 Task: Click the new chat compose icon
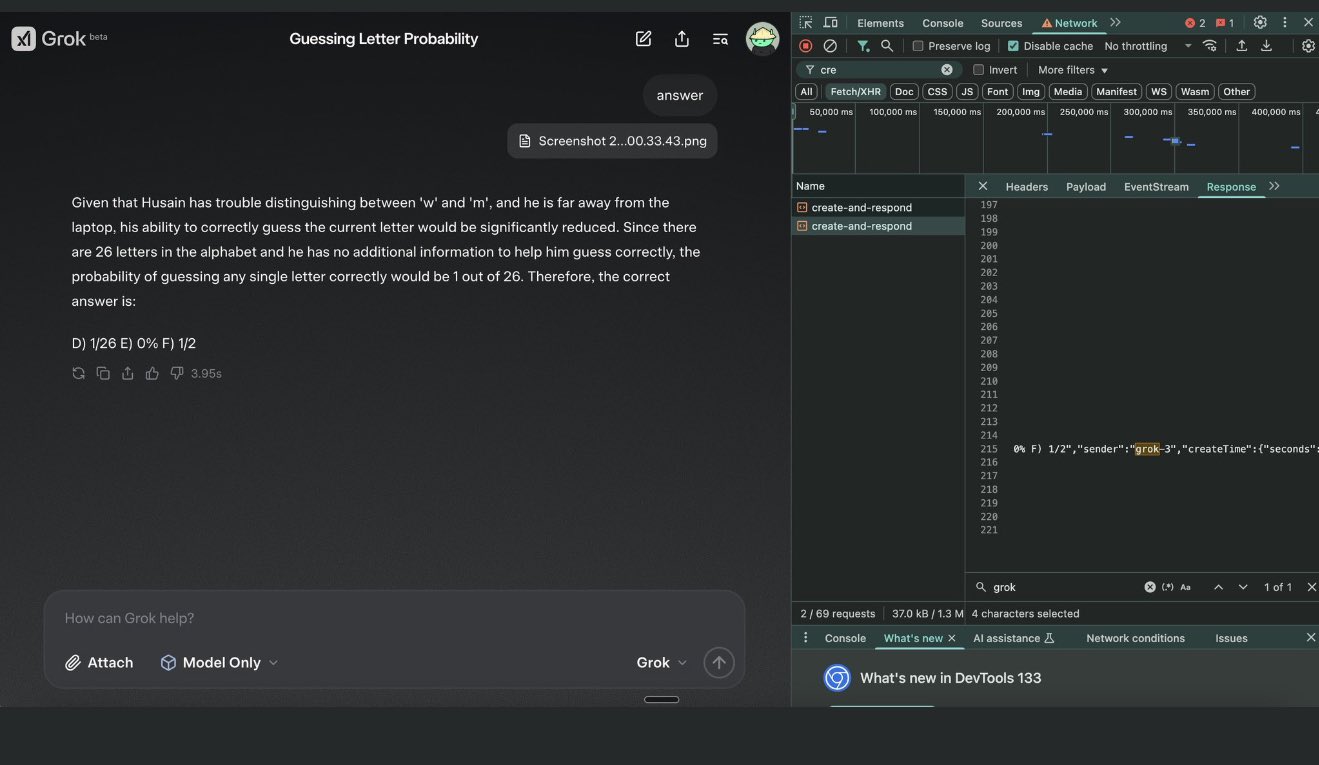click(644, 39)
